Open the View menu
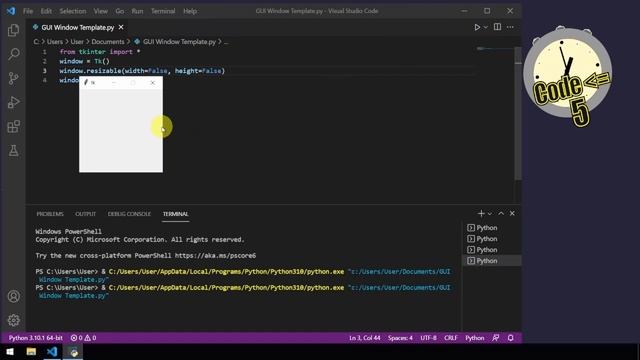Screen dimensions: 640x360 point(100,11)
